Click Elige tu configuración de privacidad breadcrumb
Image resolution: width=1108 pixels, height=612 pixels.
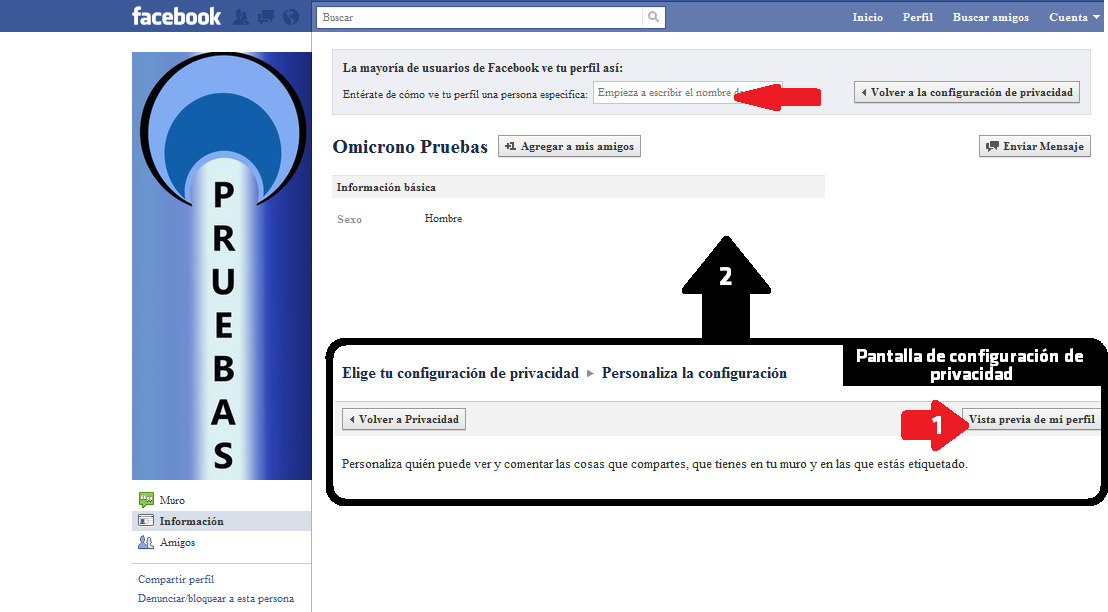pyautogui.click(x=460, y=373)
